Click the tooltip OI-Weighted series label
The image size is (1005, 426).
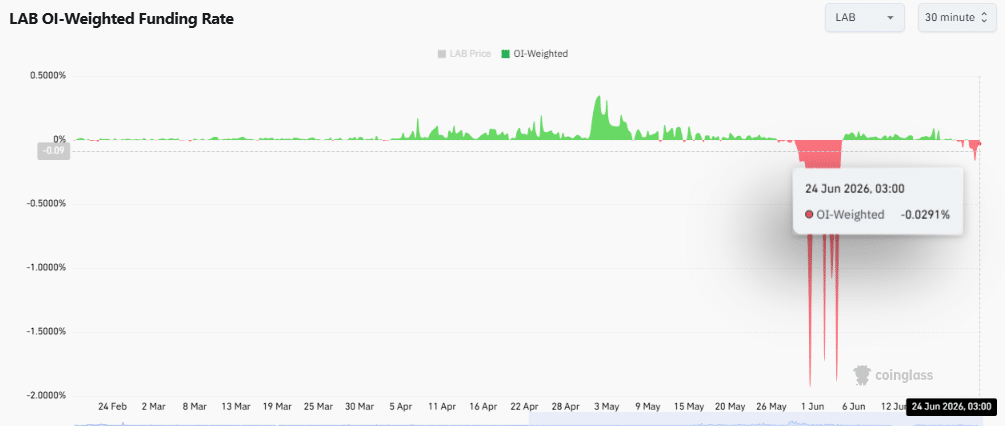850,215
